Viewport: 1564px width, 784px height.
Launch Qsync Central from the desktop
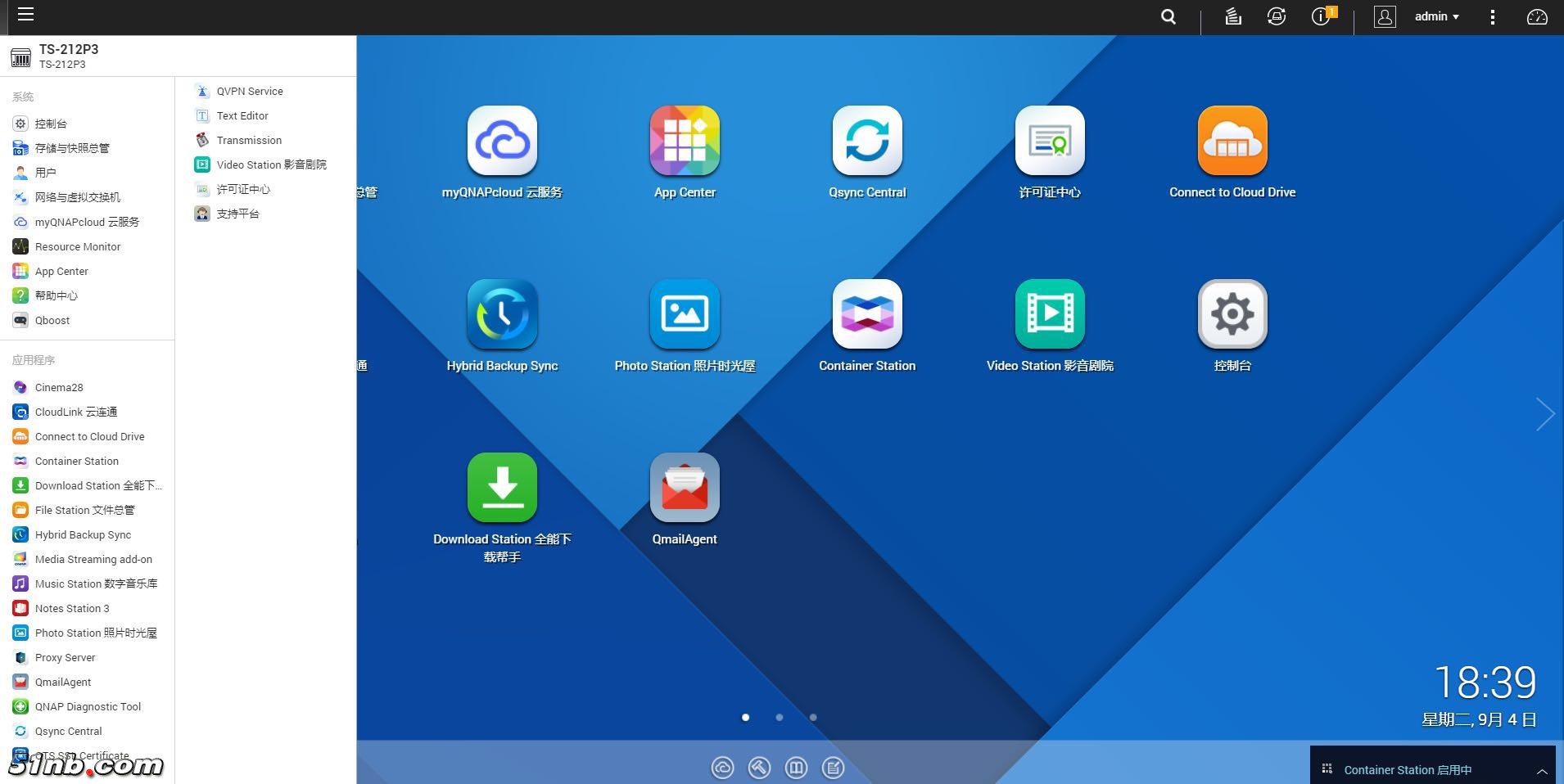(x=867, y=141)
